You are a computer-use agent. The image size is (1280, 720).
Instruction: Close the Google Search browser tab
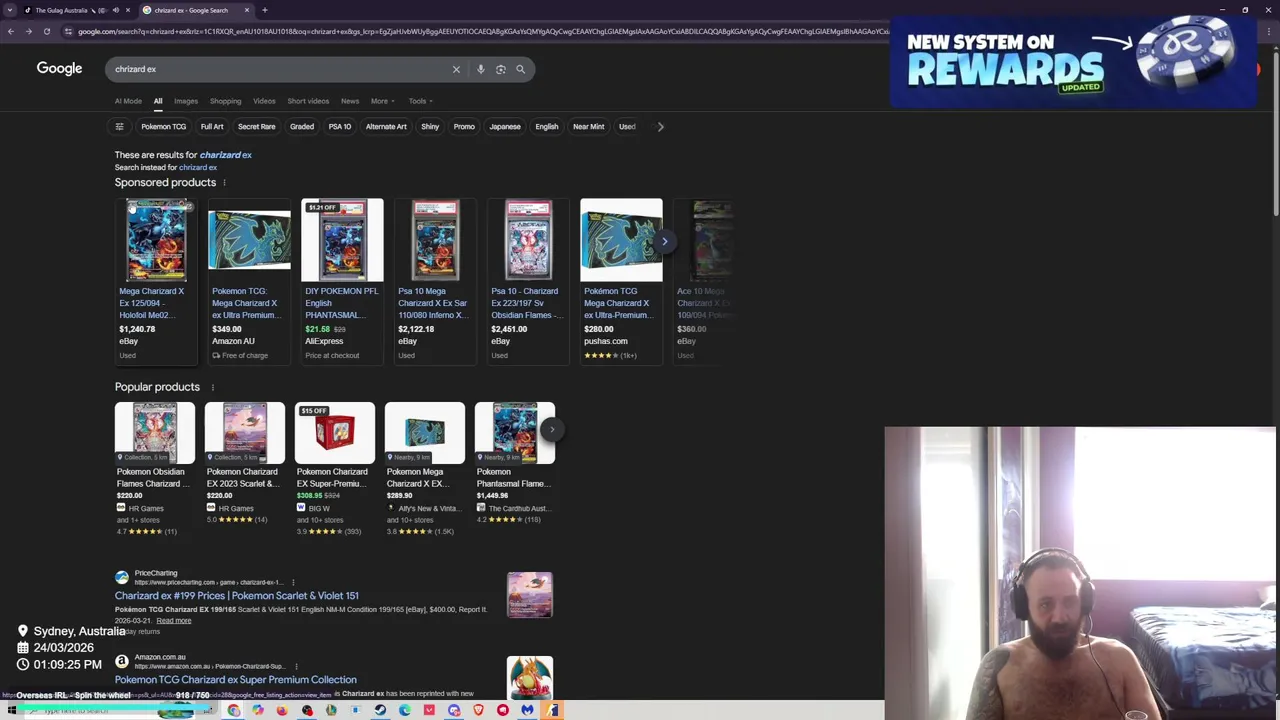(247, 10)
